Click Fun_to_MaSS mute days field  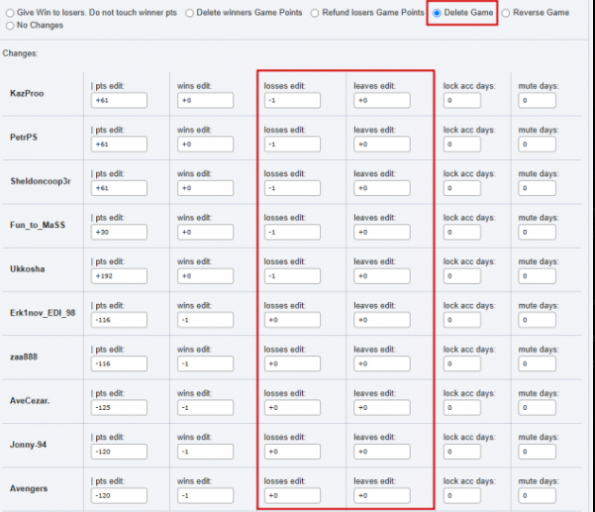537,232
